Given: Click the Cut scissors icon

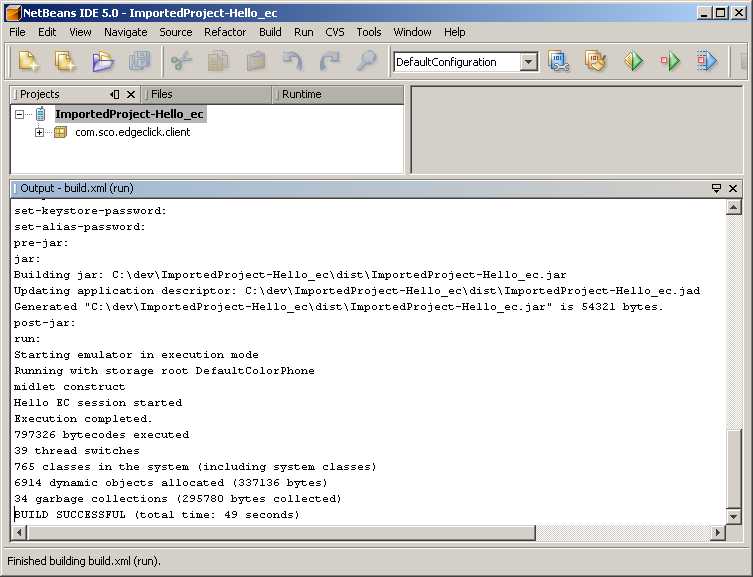Looking at the screenshot, I should point(181,61).
